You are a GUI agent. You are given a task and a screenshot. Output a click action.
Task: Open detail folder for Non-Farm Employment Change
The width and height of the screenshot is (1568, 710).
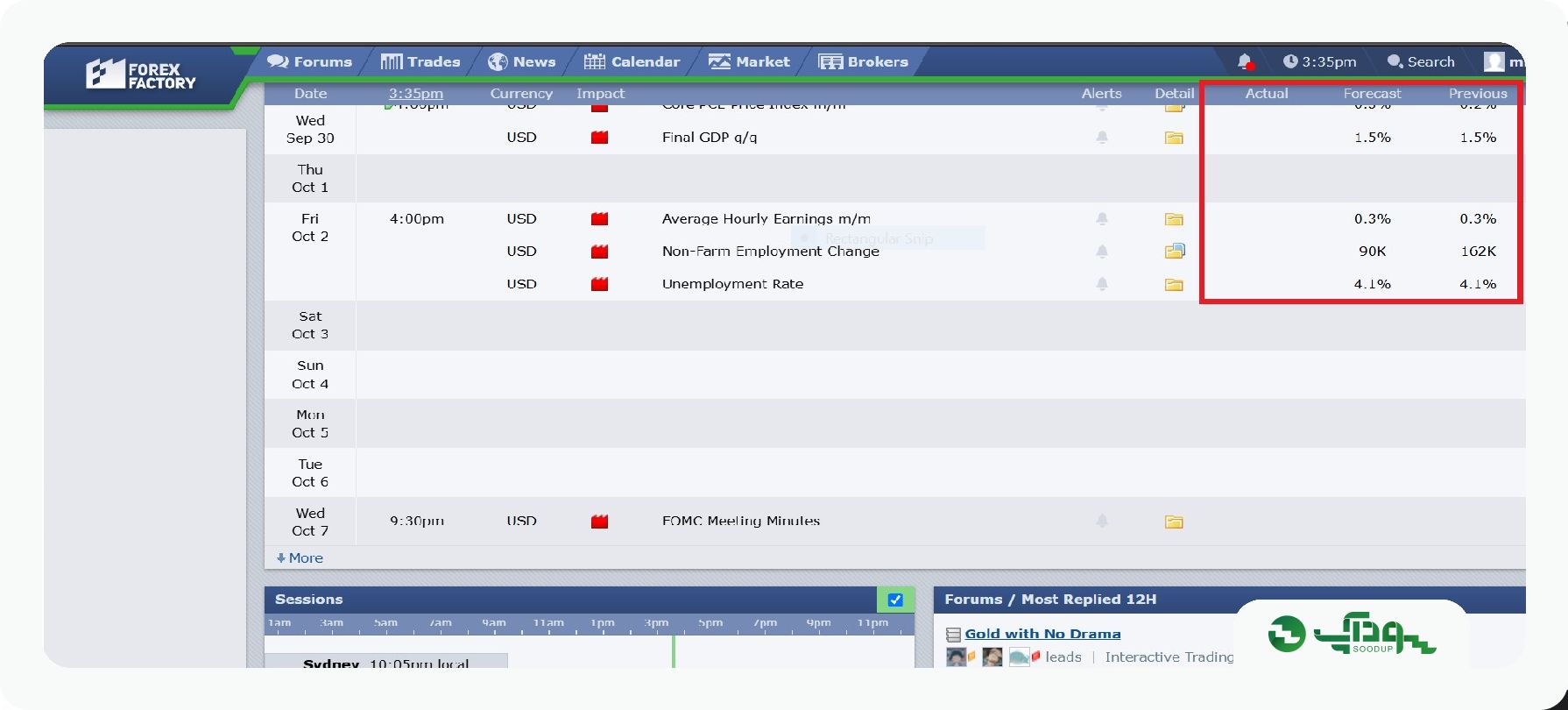(x=1175, y=251)
